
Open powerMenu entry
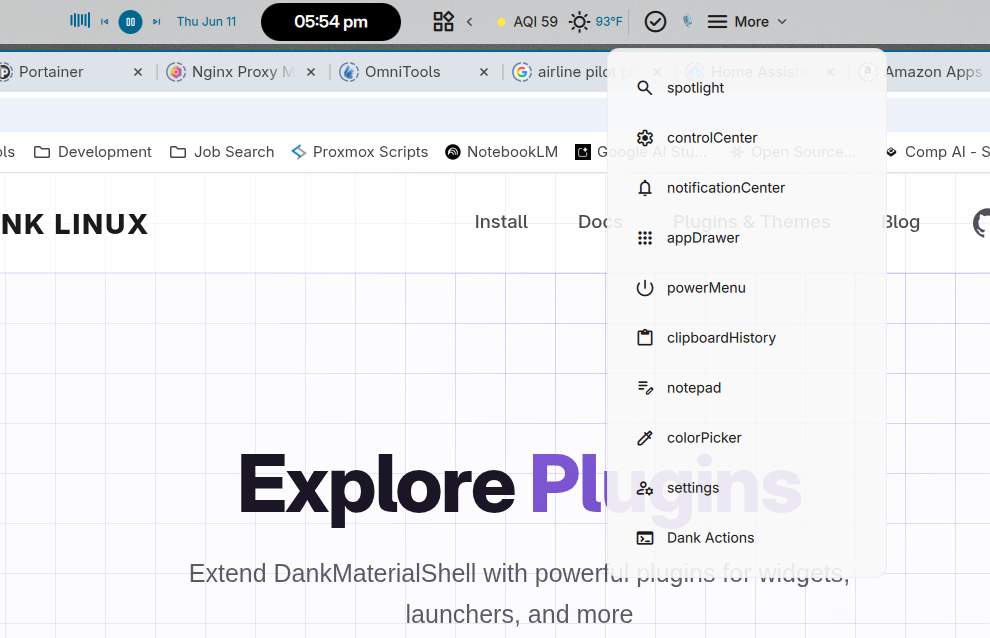click(747, 287)
